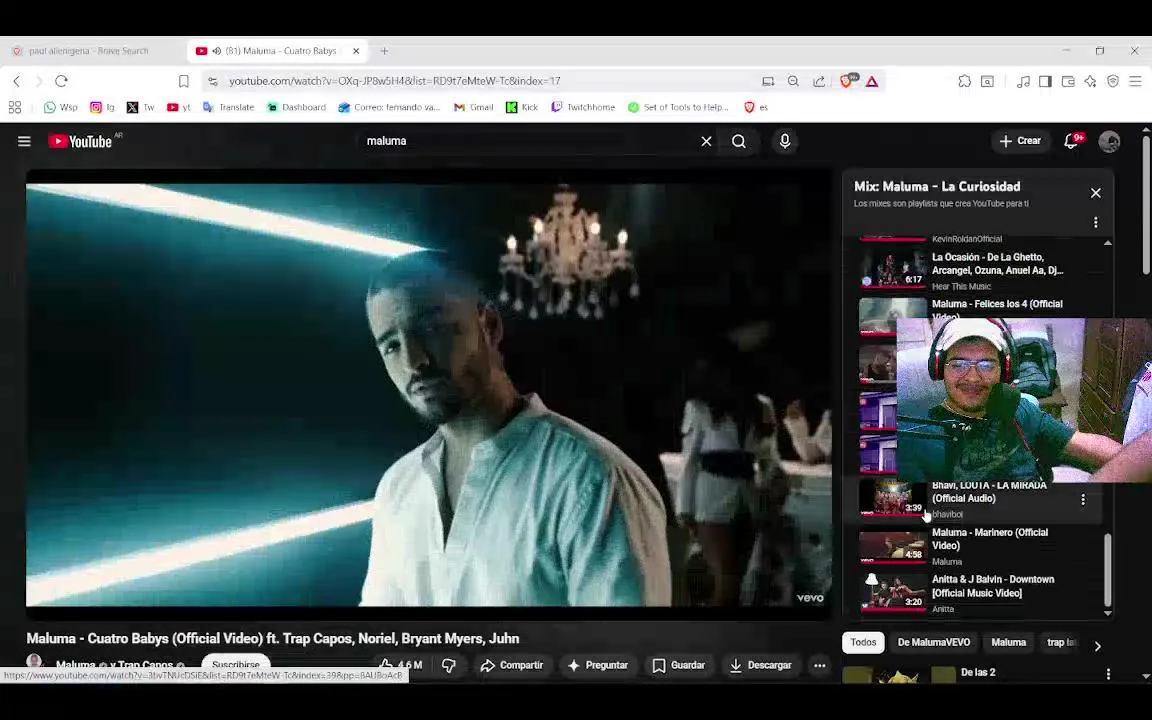Image resolution: width=1152 pixels, height=720 pixels.
Task: Click the Preguntar button
Action: coord(598,665)
